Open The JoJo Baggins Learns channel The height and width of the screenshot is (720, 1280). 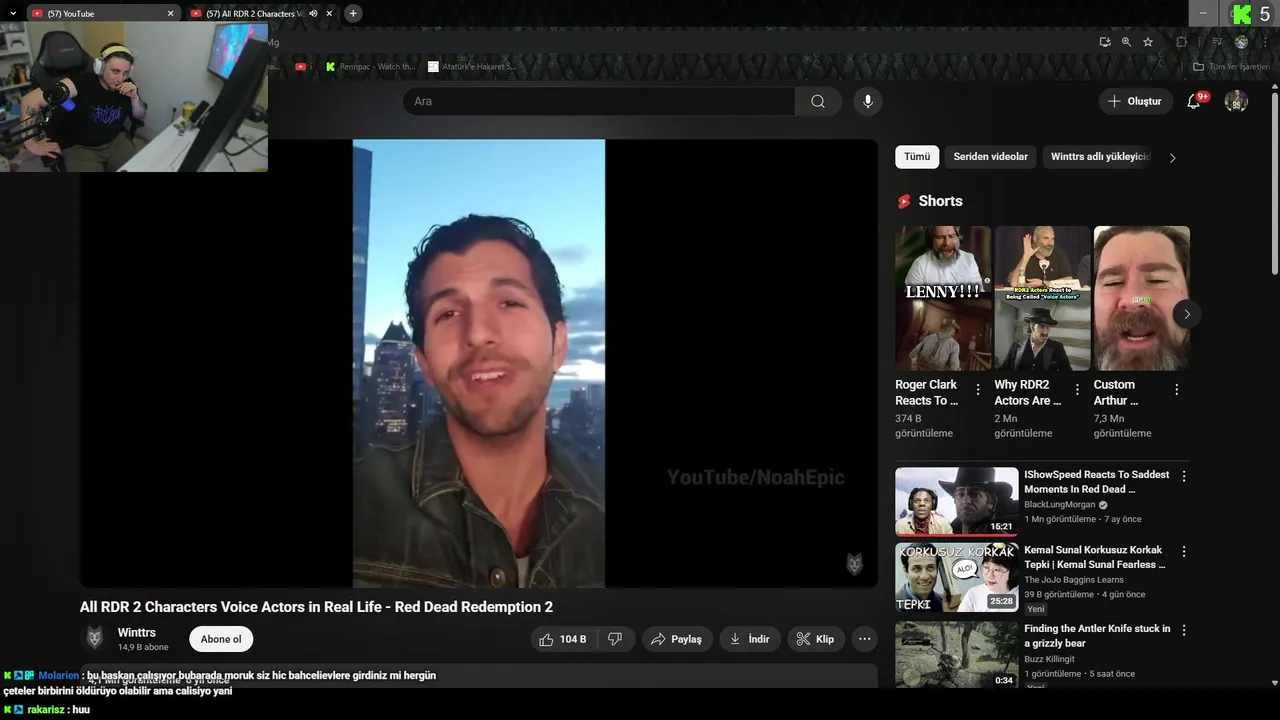(x=1073, y=580)
